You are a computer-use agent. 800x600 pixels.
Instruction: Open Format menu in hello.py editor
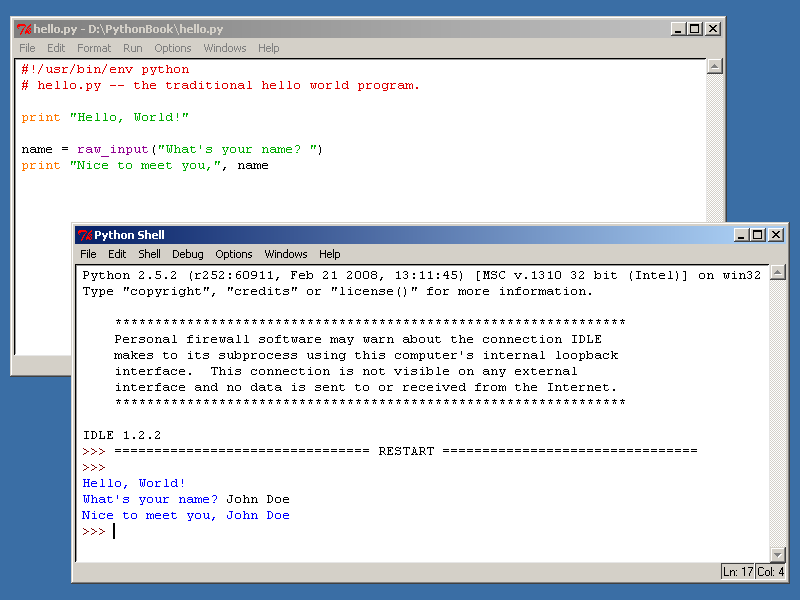pos(94,48)
